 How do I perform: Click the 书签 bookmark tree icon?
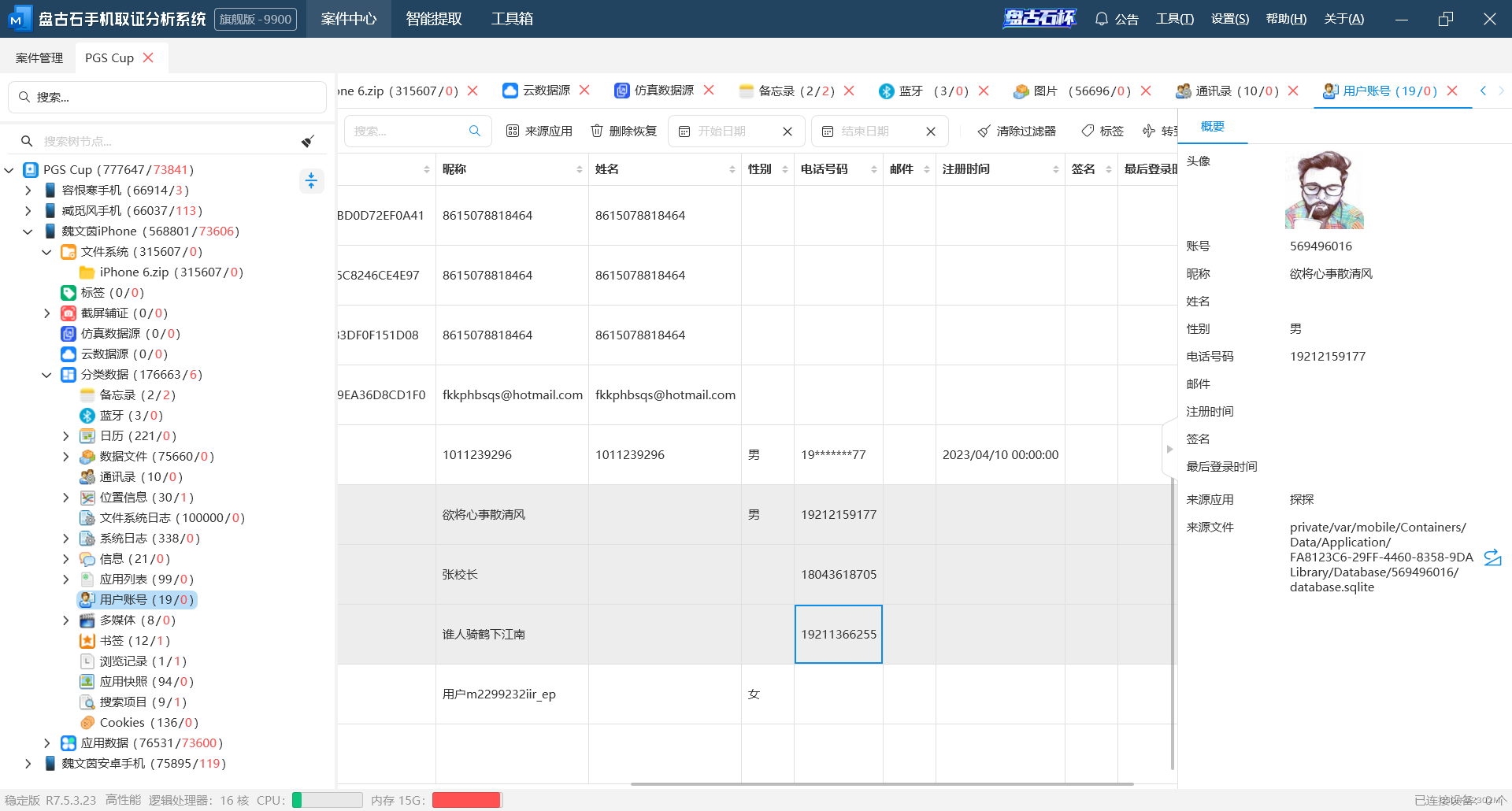click(x=87, y=640)
